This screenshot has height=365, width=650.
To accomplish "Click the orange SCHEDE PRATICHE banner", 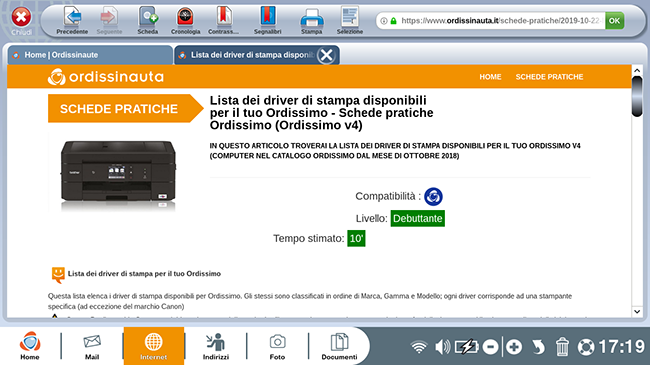I will 125,108.
